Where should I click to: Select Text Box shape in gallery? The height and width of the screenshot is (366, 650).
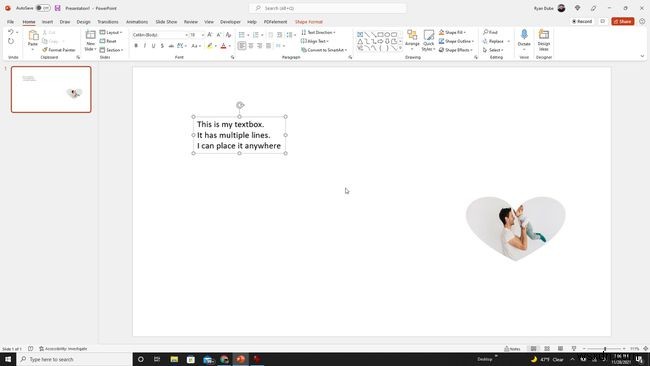click(x=360, y=35)
